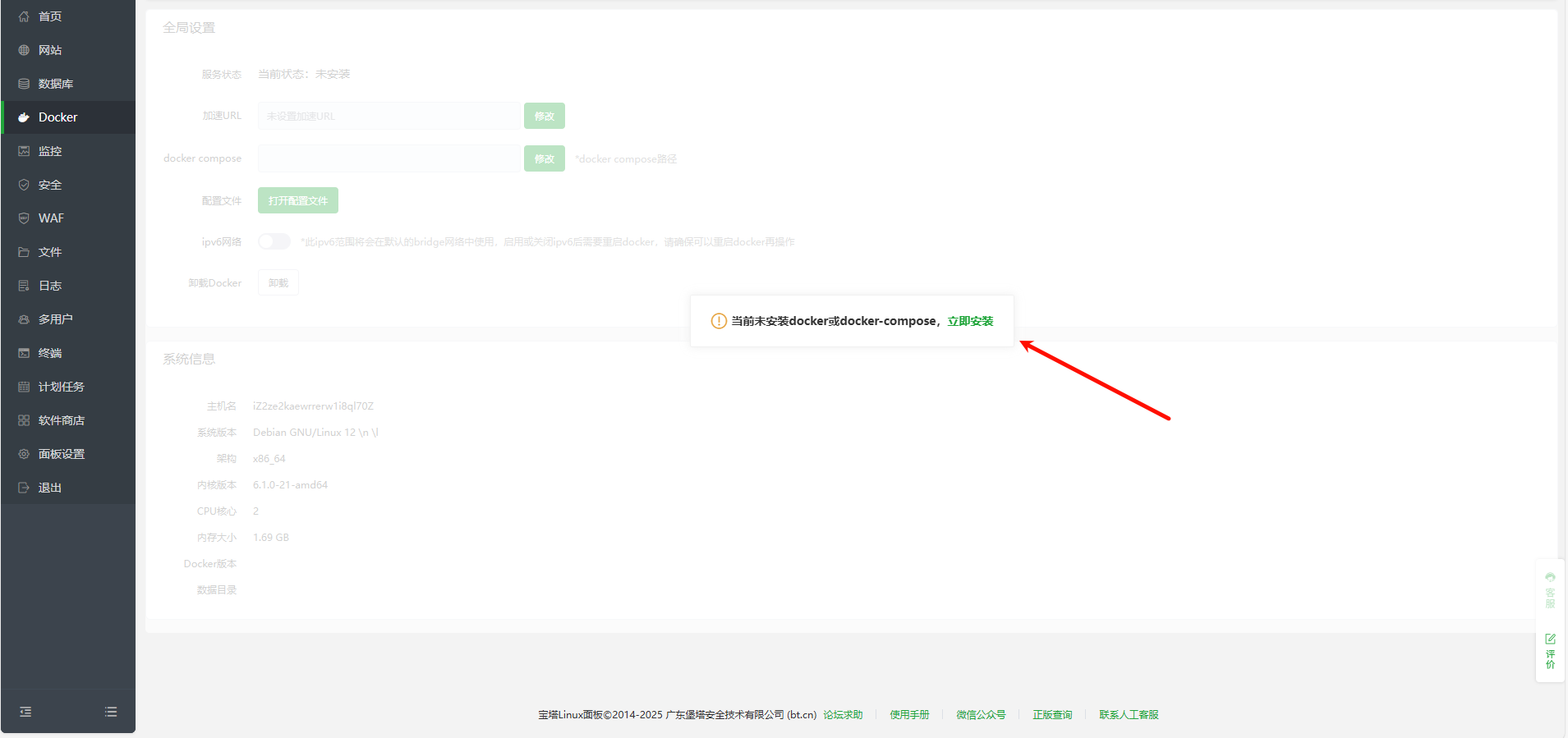The image size is (1568, 738).
Task: Click the shield icon beside 安全
Action: (x=24, y=185)
